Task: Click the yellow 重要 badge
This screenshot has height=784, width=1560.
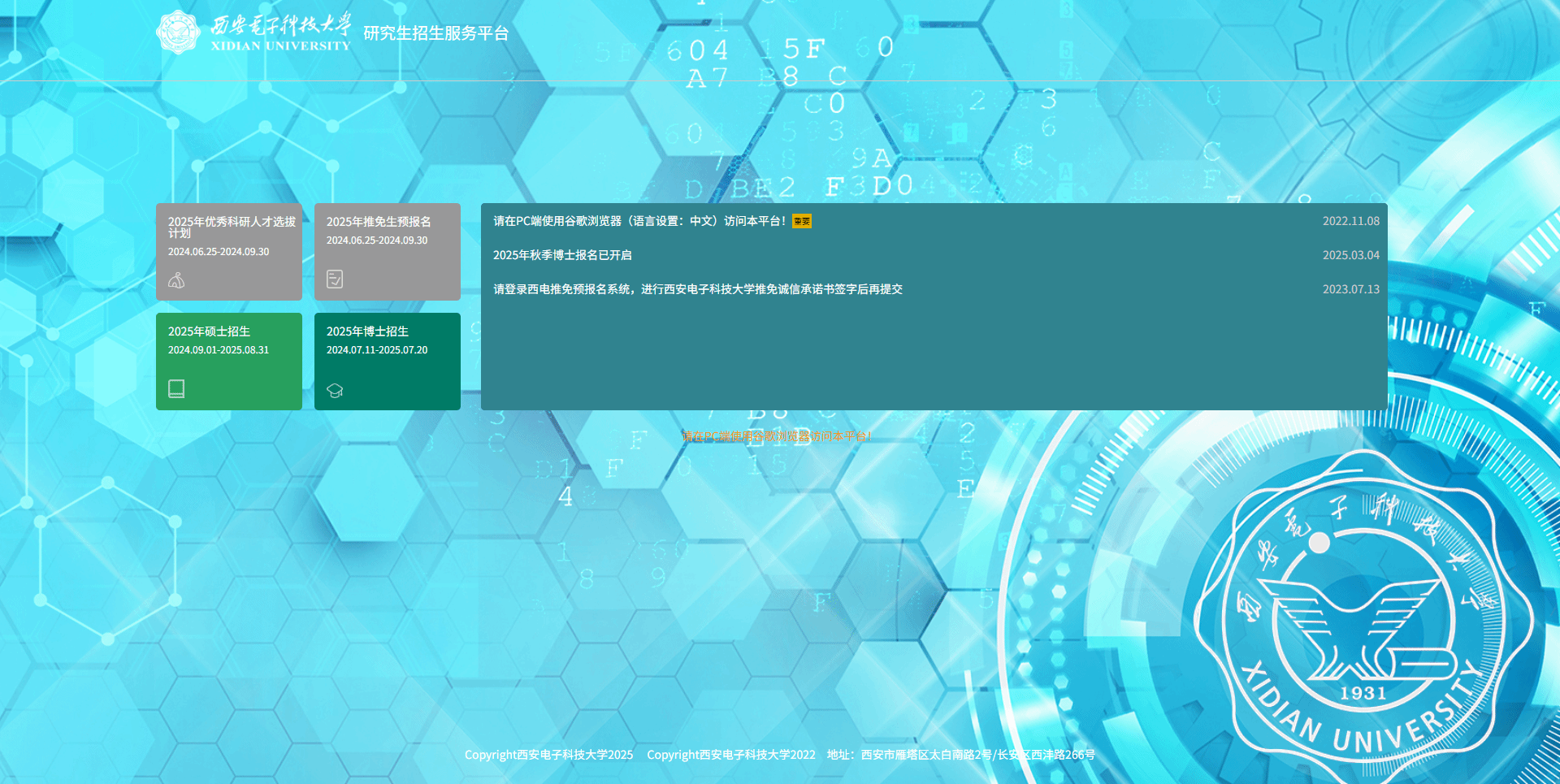Action: 802,222
